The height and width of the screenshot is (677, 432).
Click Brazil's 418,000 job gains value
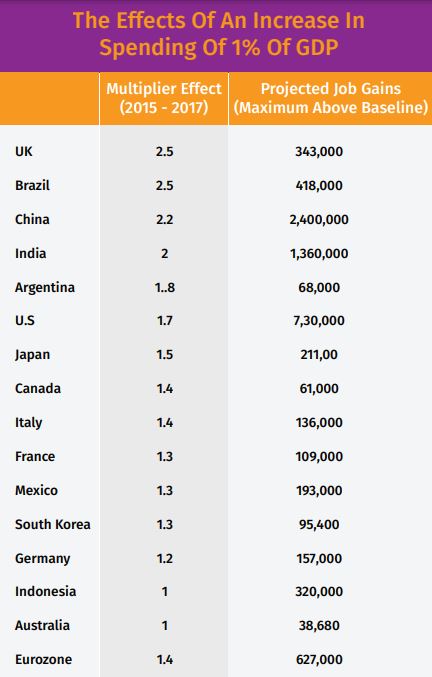[319, 186]
